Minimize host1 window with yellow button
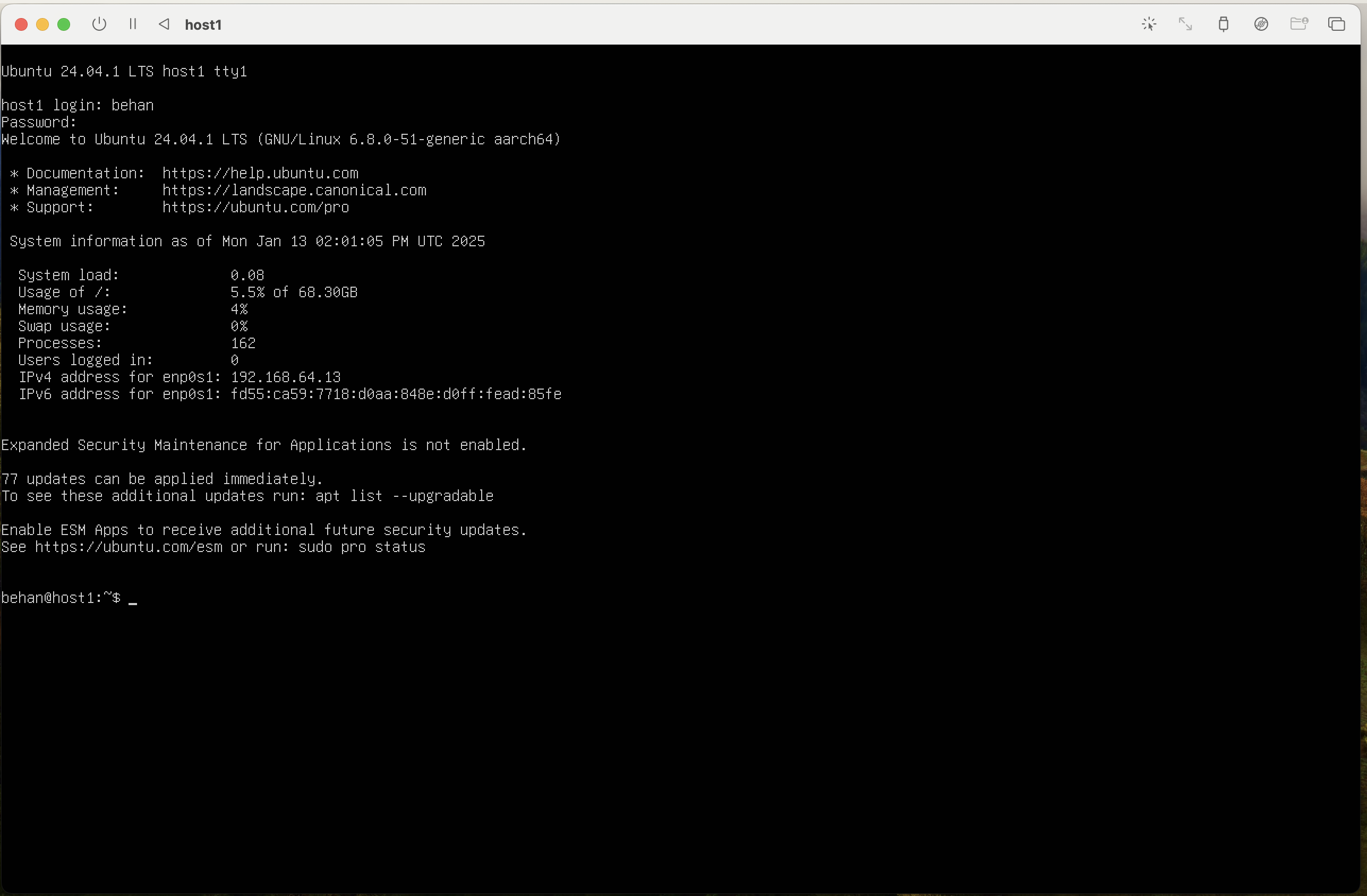 [x=42, y=24]
